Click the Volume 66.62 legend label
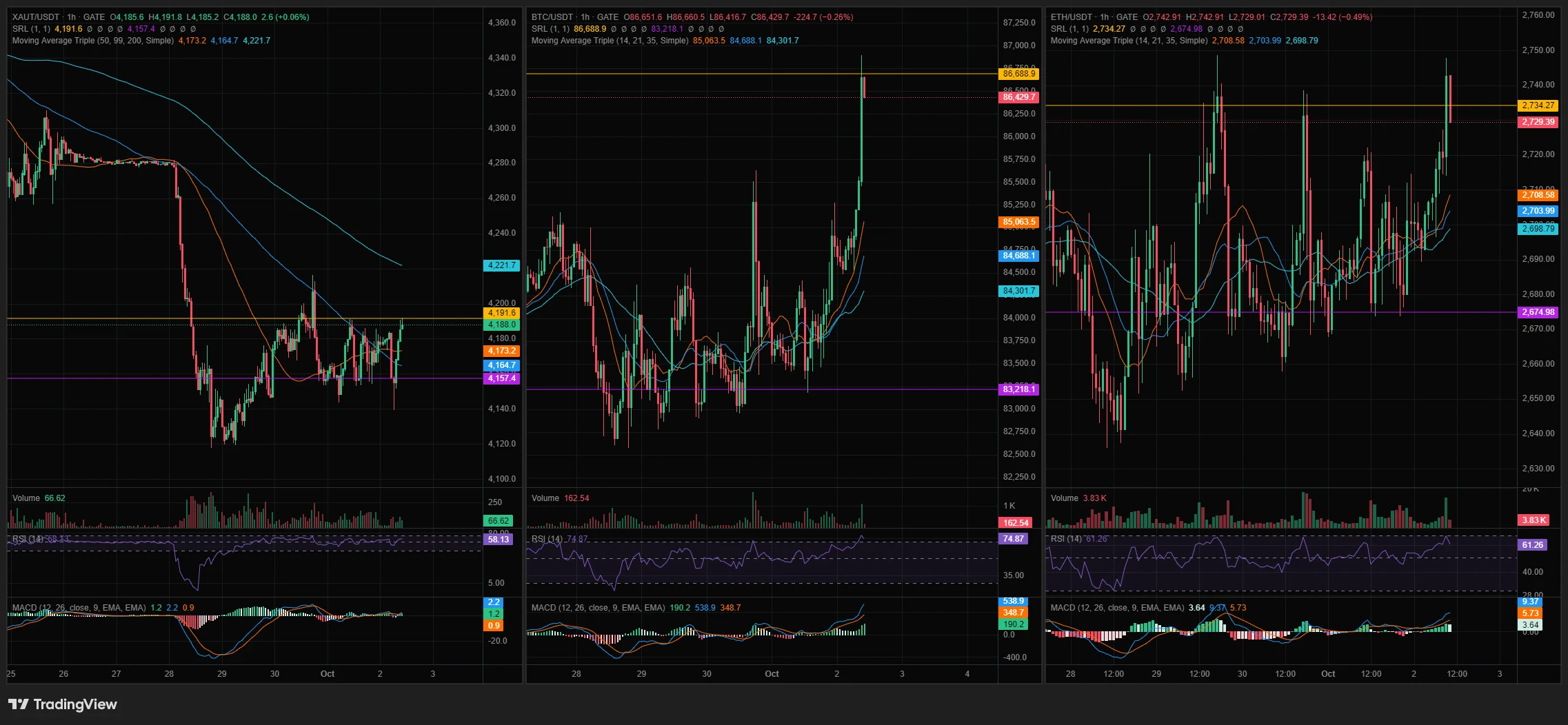The width and height of the screenshot is (1568, 725). click(x=39, y=498)
